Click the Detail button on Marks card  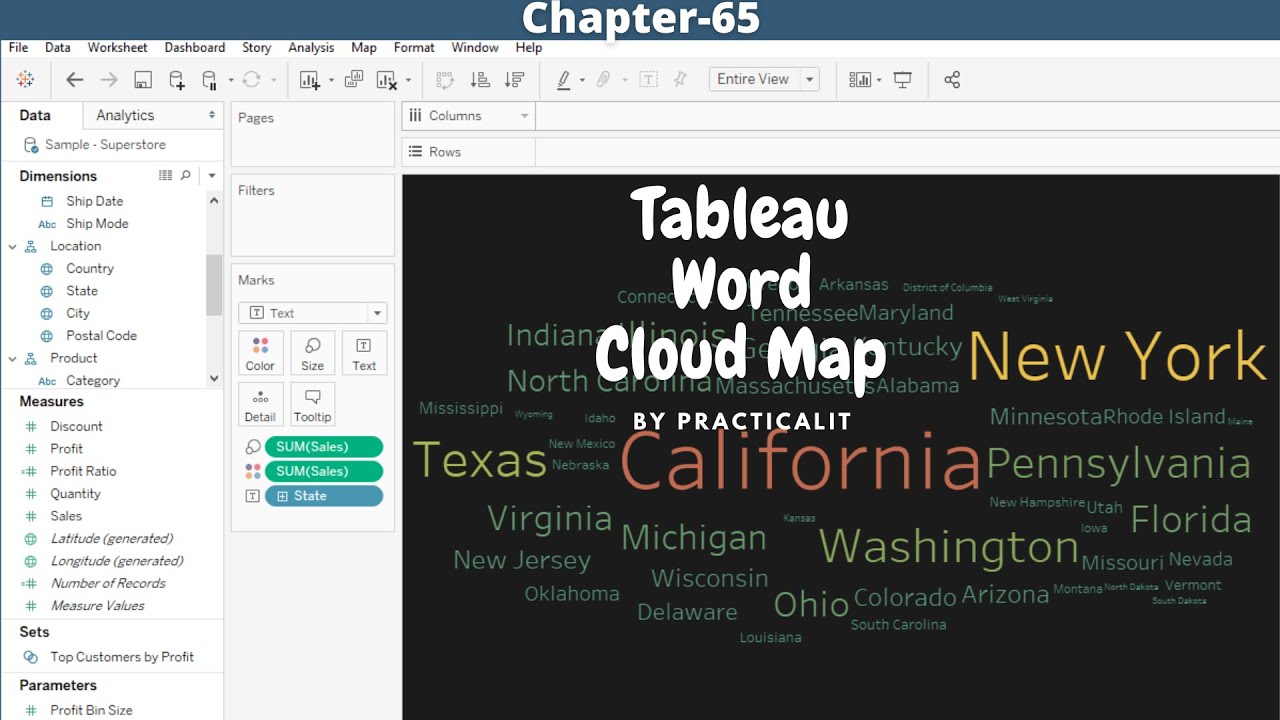point(260,405)
